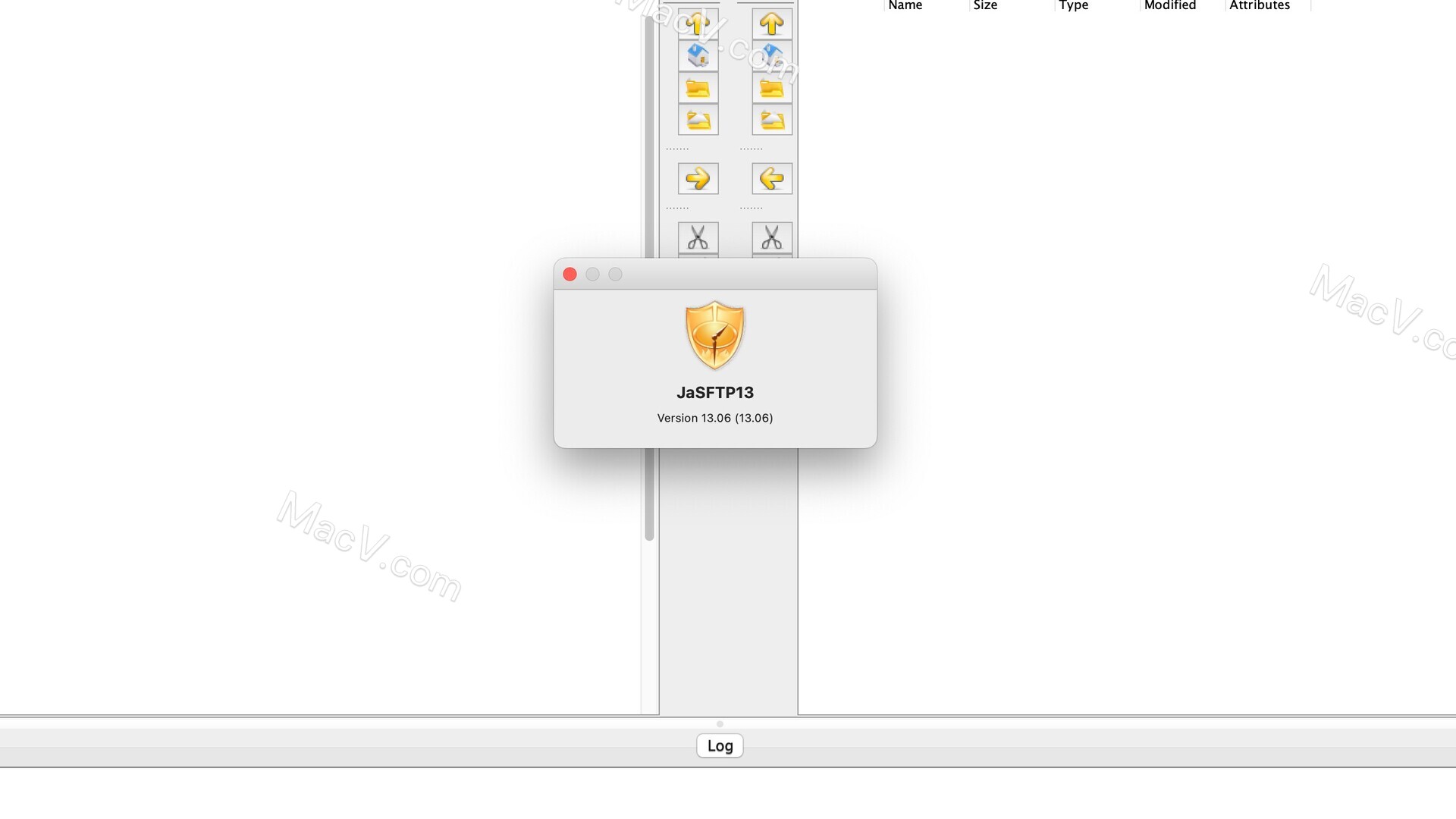Select the cut/scissors icon right panel
The width and height of the screenshot is (1456, 819).
[771, 237]
